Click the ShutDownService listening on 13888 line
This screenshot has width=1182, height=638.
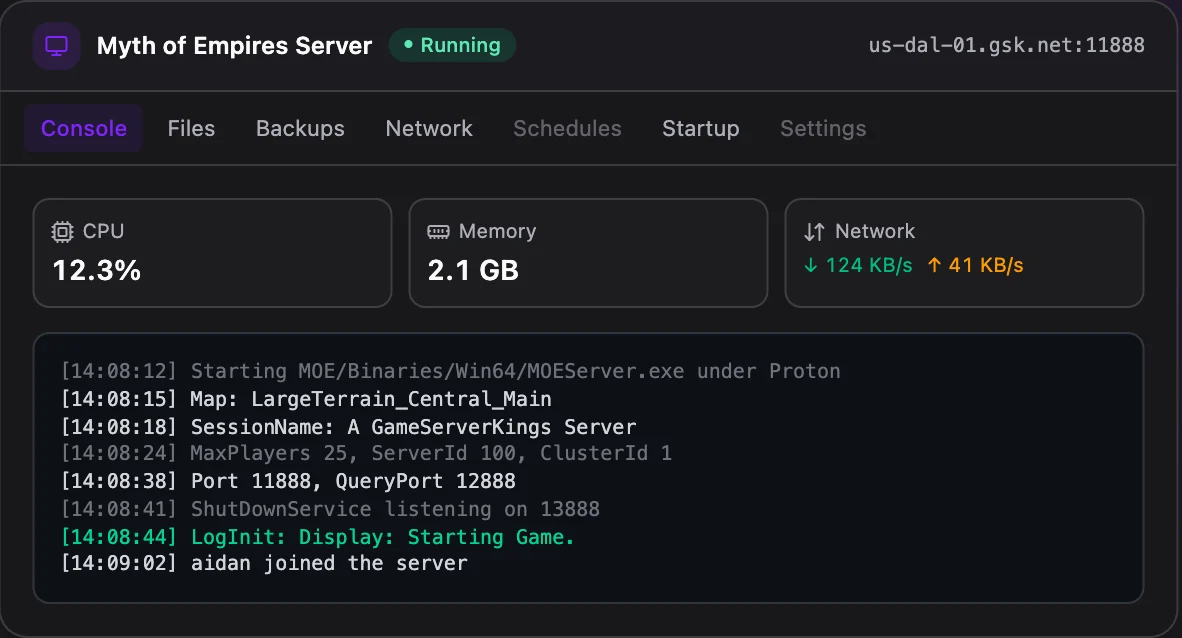tap(330, 509)
